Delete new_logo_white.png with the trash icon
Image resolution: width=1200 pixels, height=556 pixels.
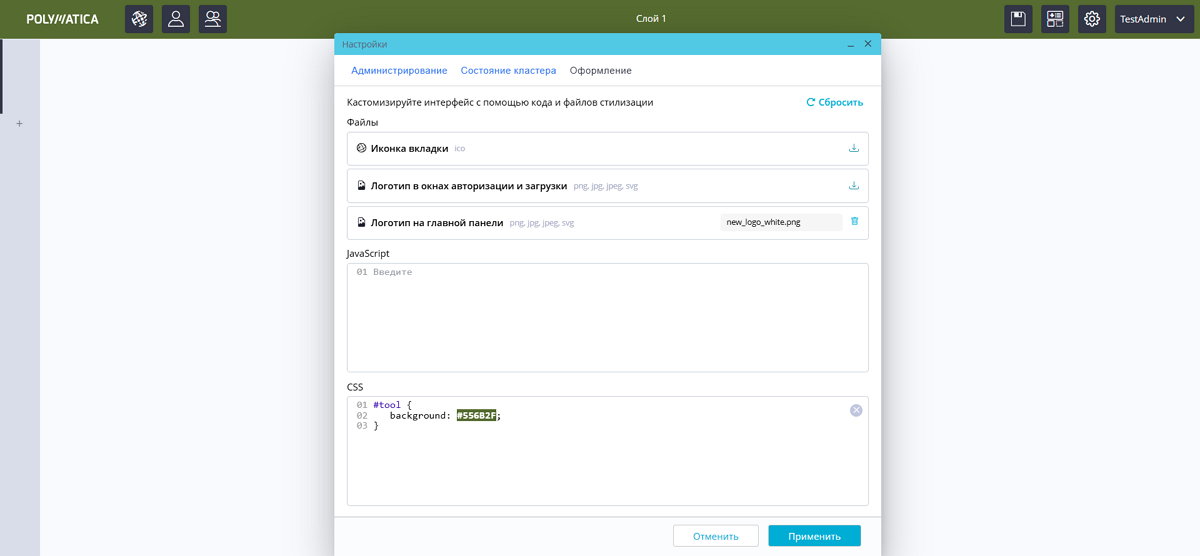854,222
